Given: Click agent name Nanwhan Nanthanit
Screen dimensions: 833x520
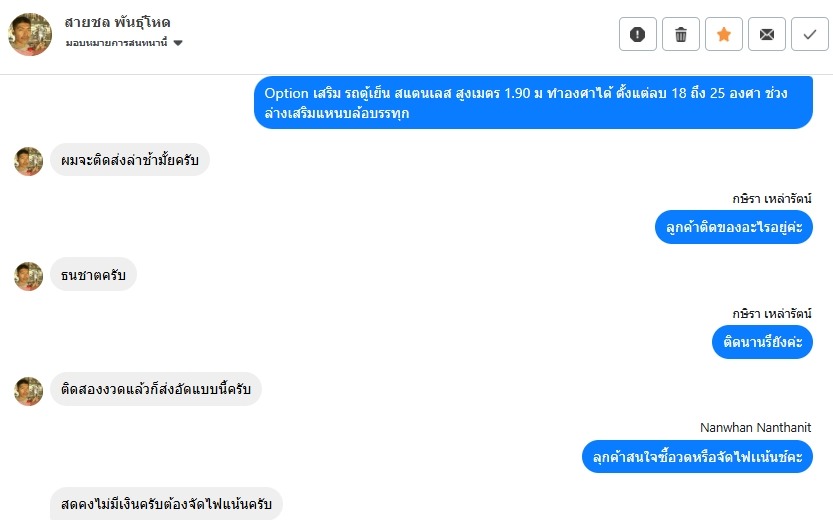Looking at the screenshot, I should 755,428.
